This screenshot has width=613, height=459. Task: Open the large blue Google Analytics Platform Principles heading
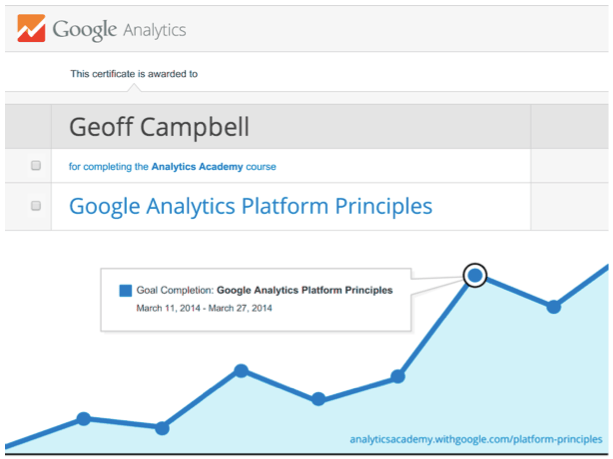(x=250, y=206)
